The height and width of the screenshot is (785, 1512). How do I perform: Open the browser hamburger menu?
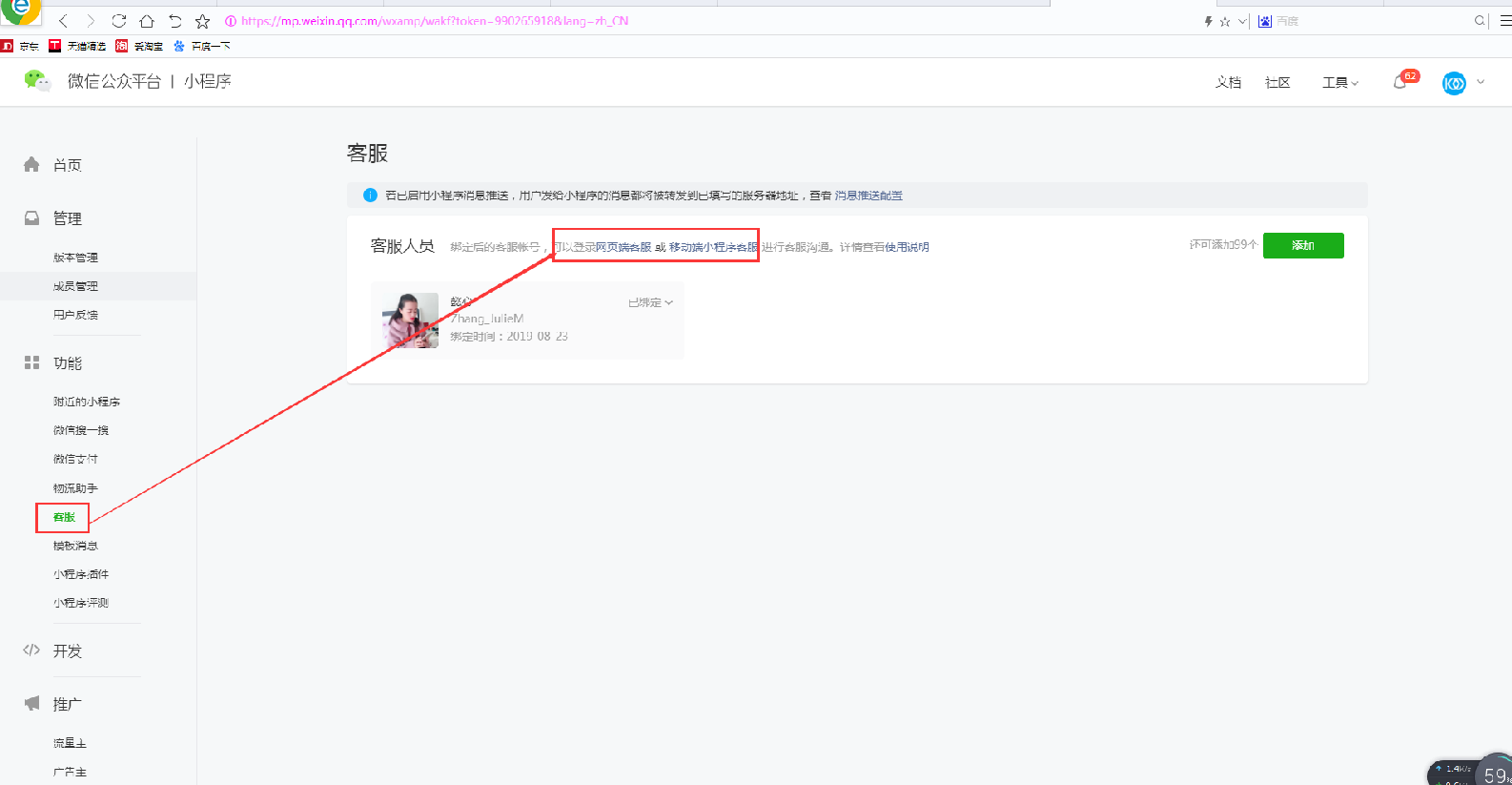click(x=1504, y=21)
